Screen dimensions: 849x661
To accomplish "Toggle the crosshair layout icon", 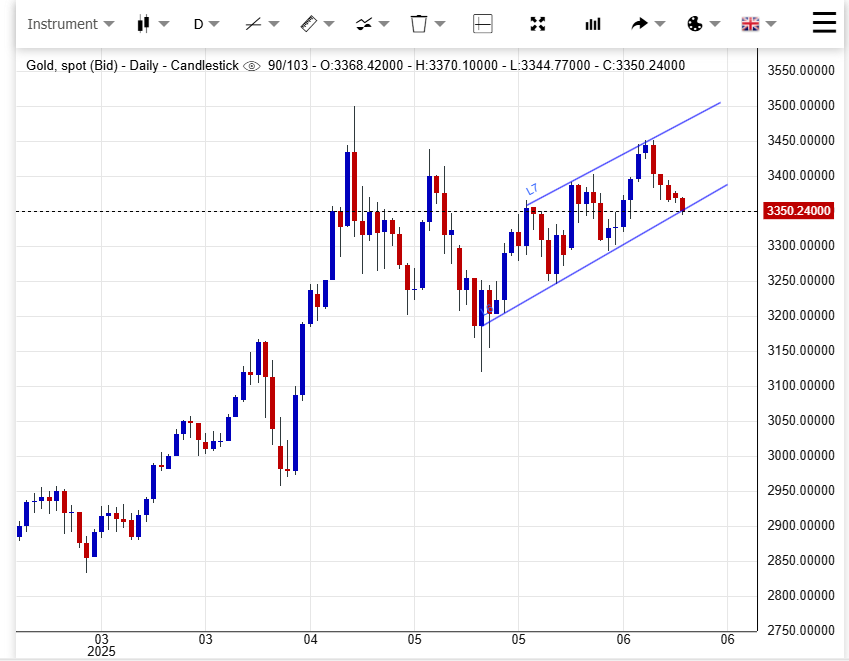I will 483,24.
